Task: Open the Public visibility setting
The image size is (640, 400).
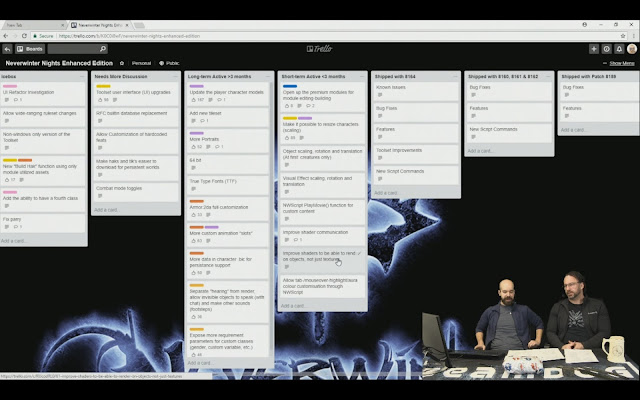Action: (169, 63)
